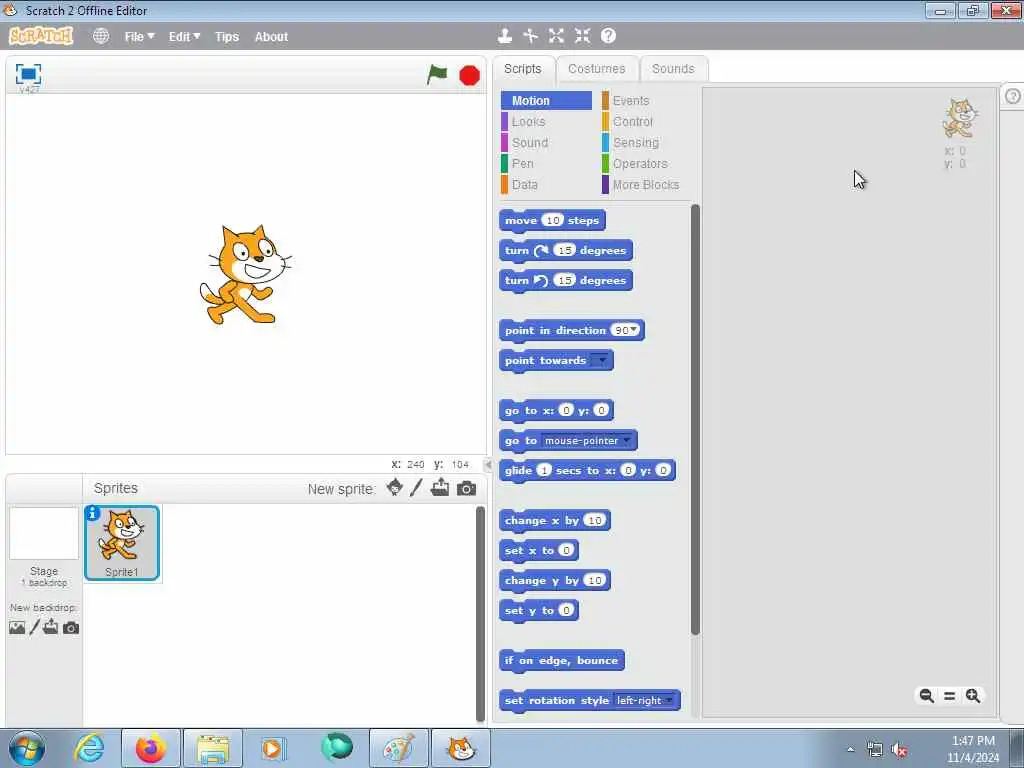Open the scripts area help panel
Image resolution: width=1024 pixels, height=768 pixels.
1012,97
